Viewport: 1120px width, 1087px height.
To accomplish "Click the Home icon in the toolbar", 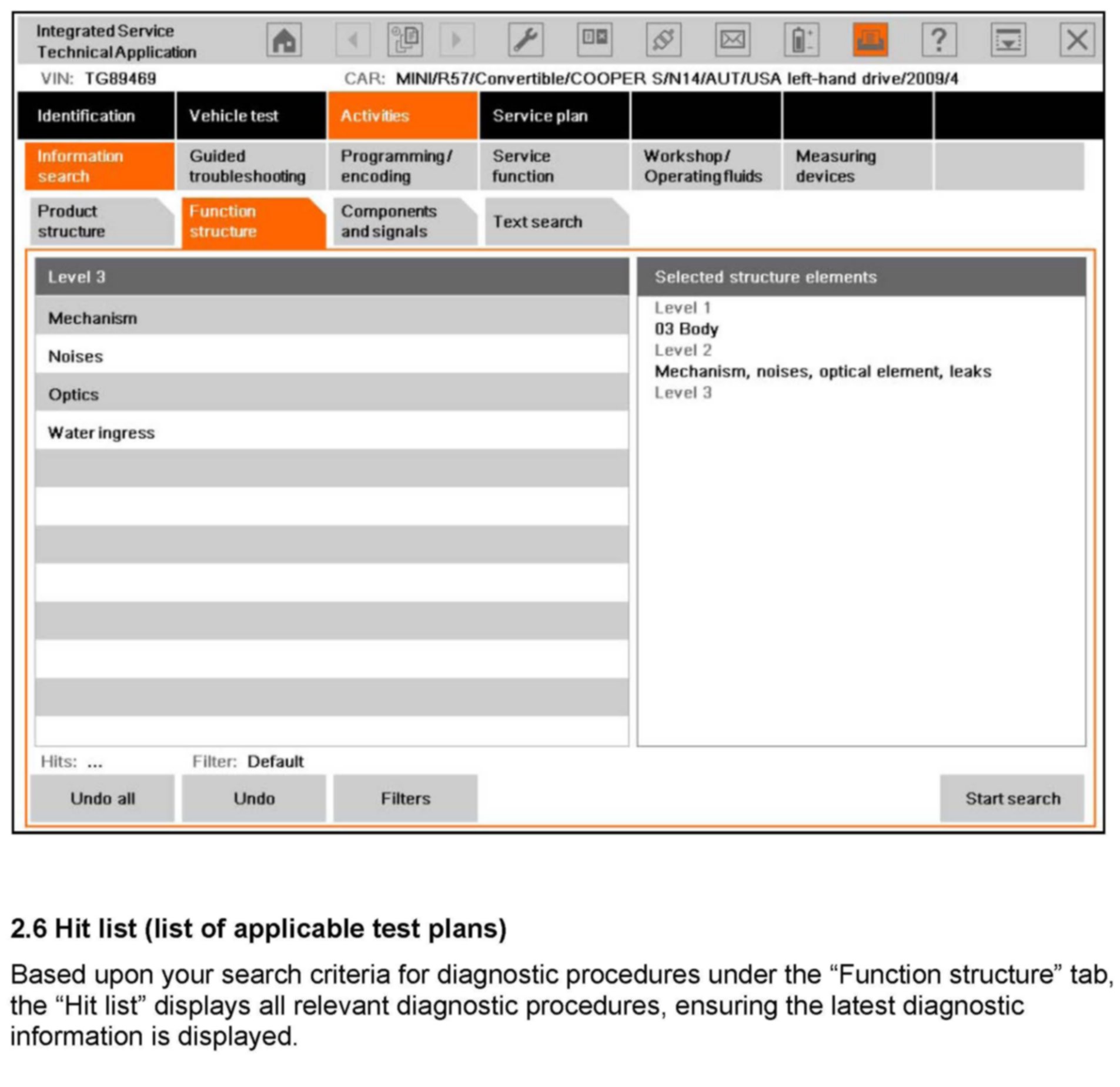I will pos(283,40).
